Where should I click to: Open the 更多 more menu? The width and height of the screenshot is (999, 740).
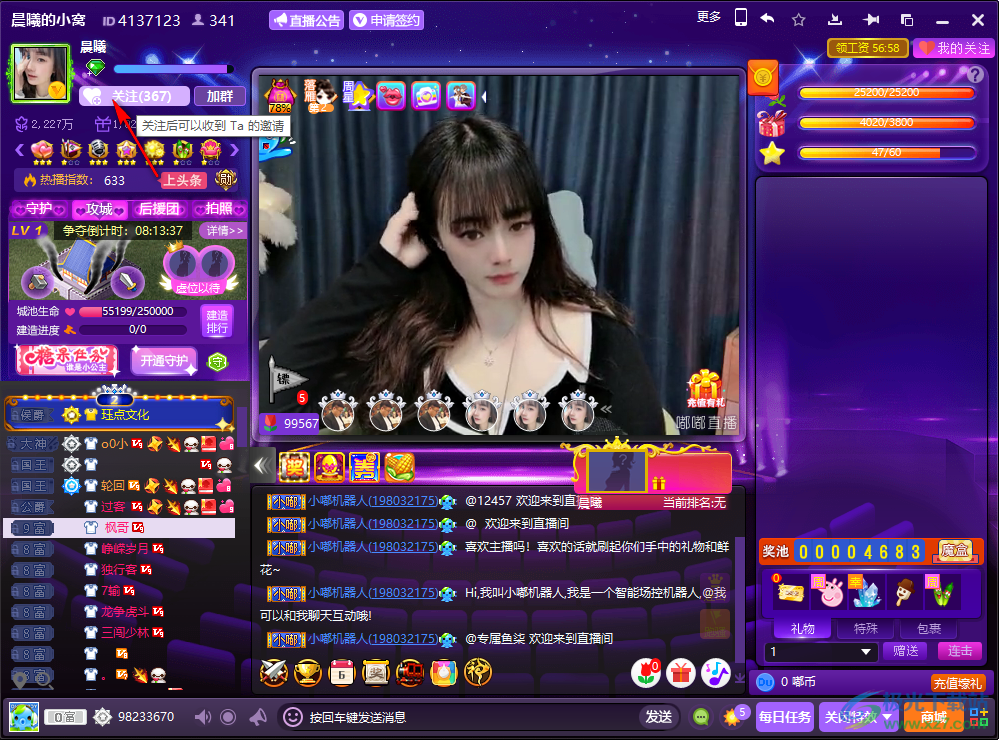709,17
